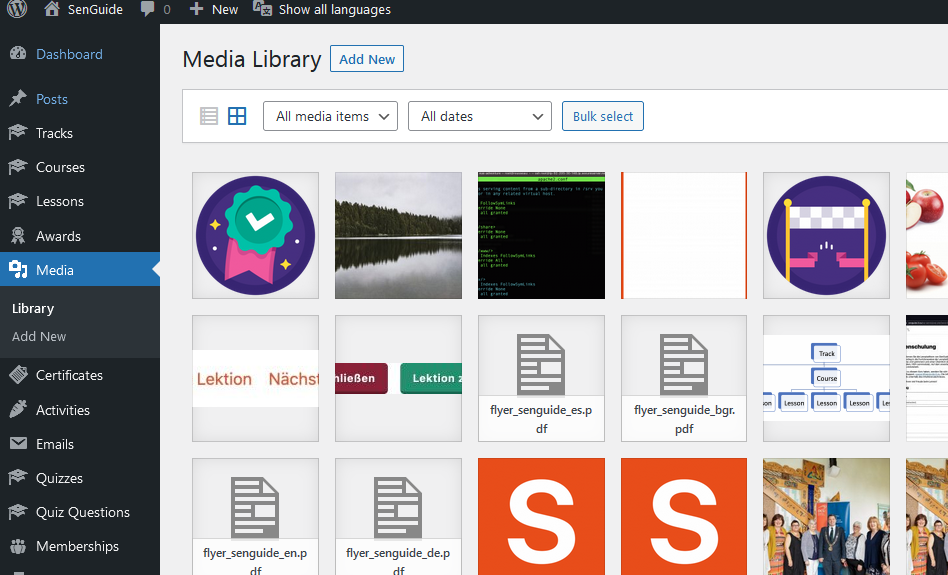Switch to list view mode
Screen dimensions: 948x575
tap(209, 116)
